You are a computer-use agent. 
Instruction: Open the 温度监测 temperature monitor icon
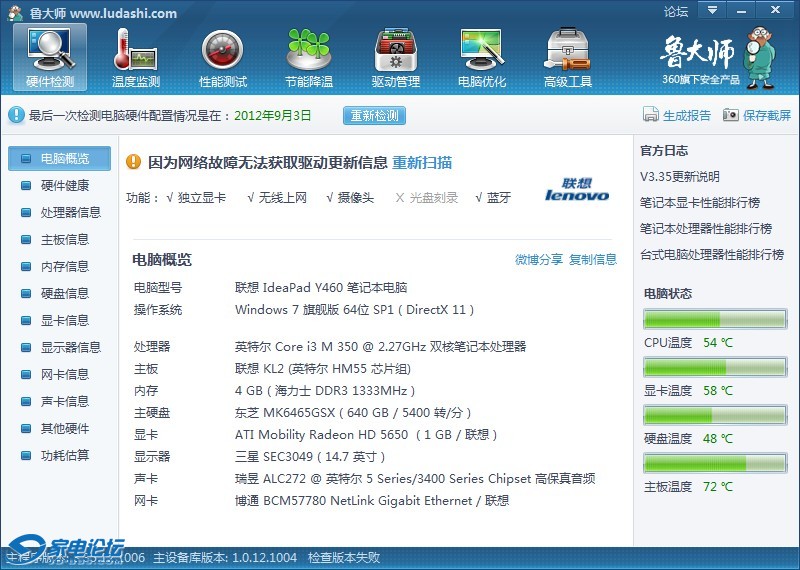coord(136,57)
